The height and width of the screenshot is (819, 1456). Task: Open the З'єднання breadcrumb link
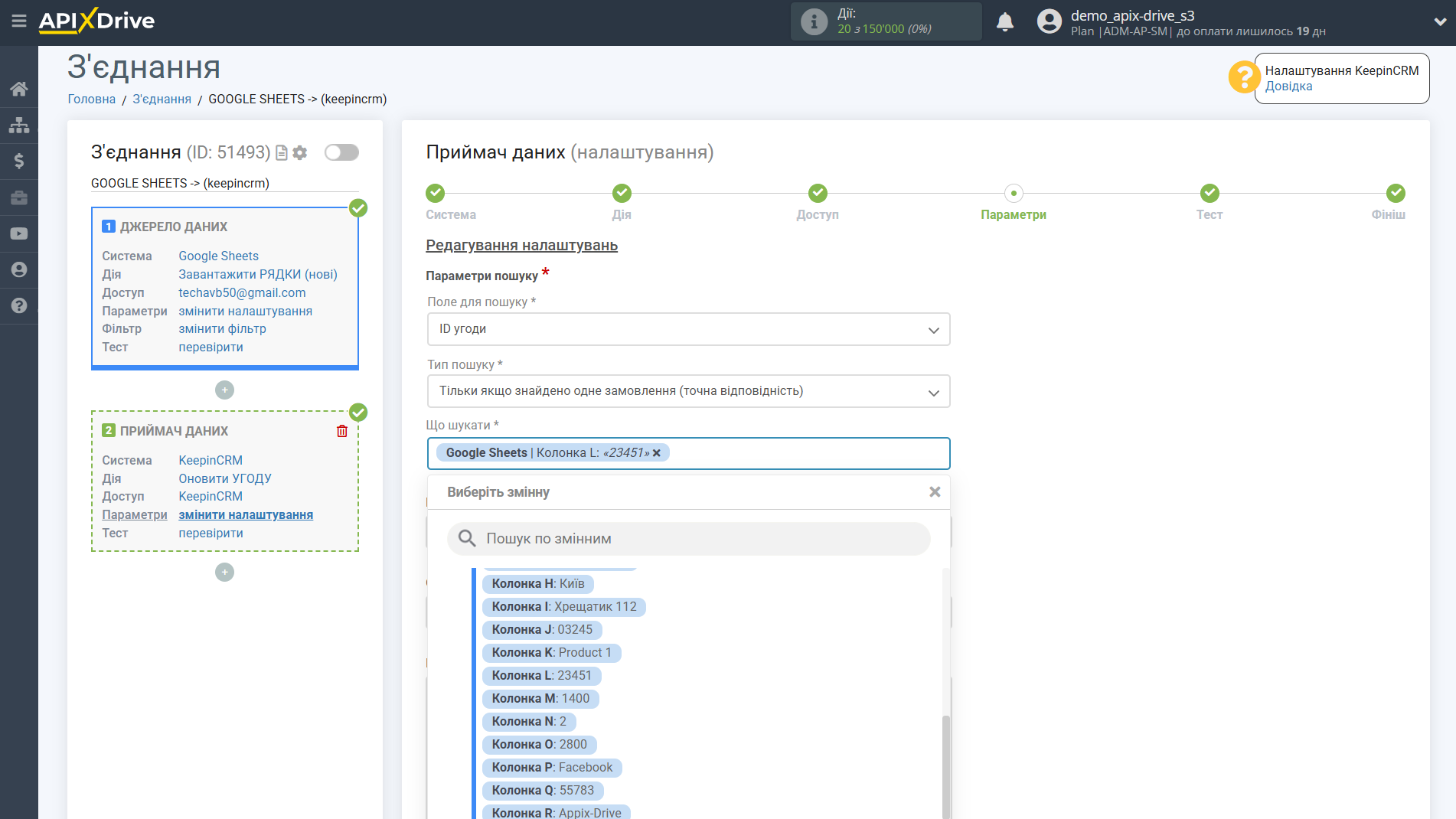(162, 100)
